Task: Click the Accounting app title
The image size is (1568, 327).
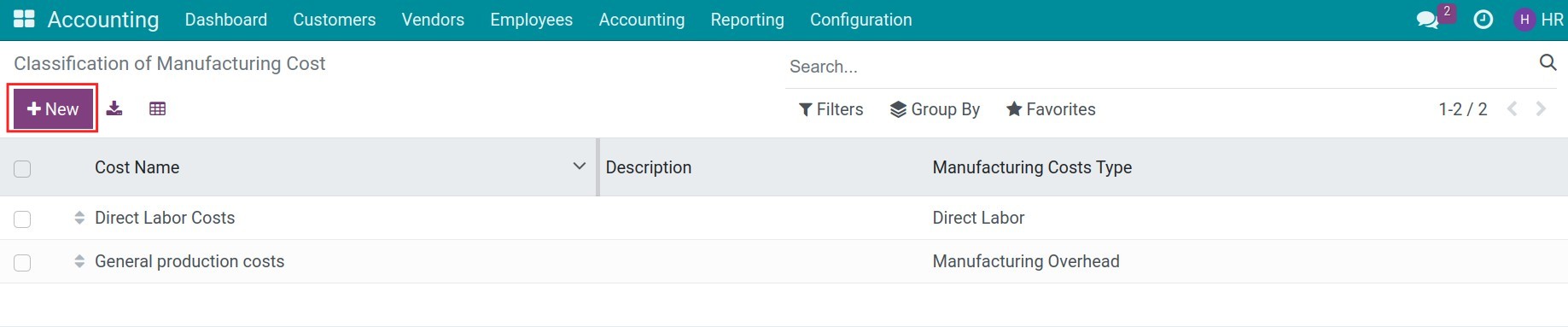Action: [x=103, y=20]
